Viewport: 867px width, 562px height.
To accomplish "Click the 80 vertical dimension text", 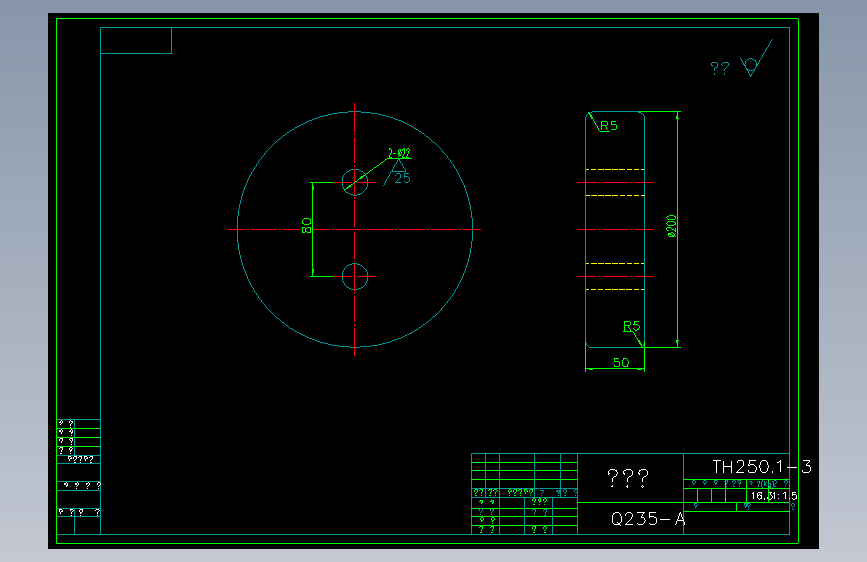I will click(x=306, y=226).
